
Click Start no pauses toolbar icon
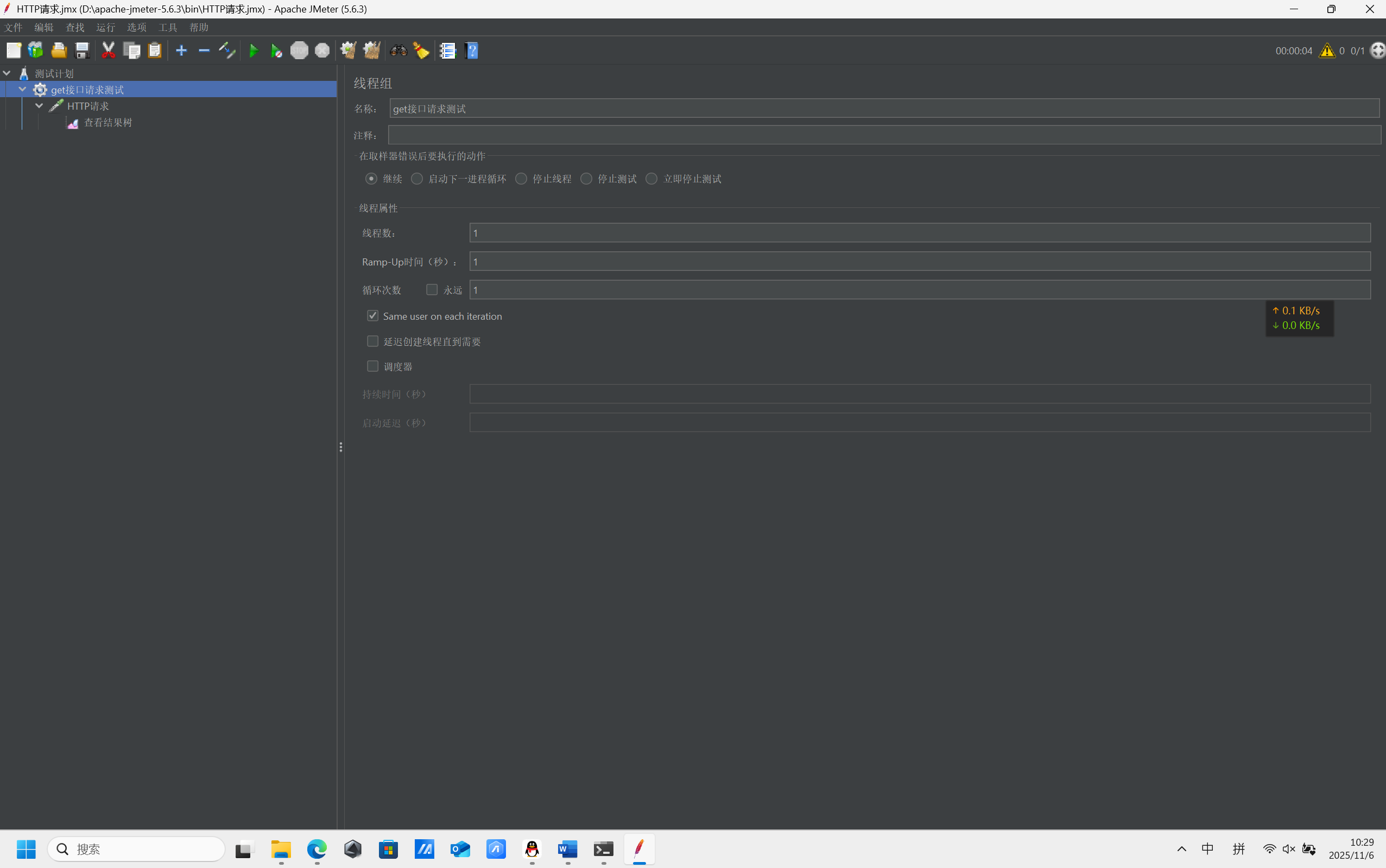pyautogui.click(x=276, y=50)
